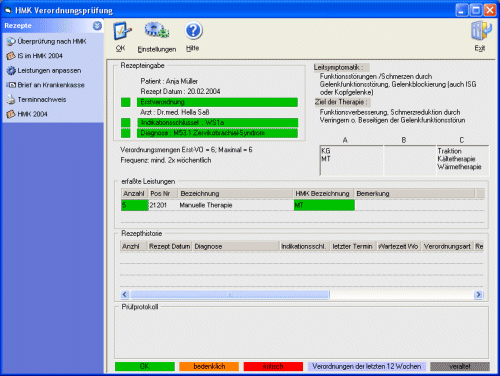500x376 pixels.
Task: Open IS in HMK 2004 entry
Action: (40, 56)
